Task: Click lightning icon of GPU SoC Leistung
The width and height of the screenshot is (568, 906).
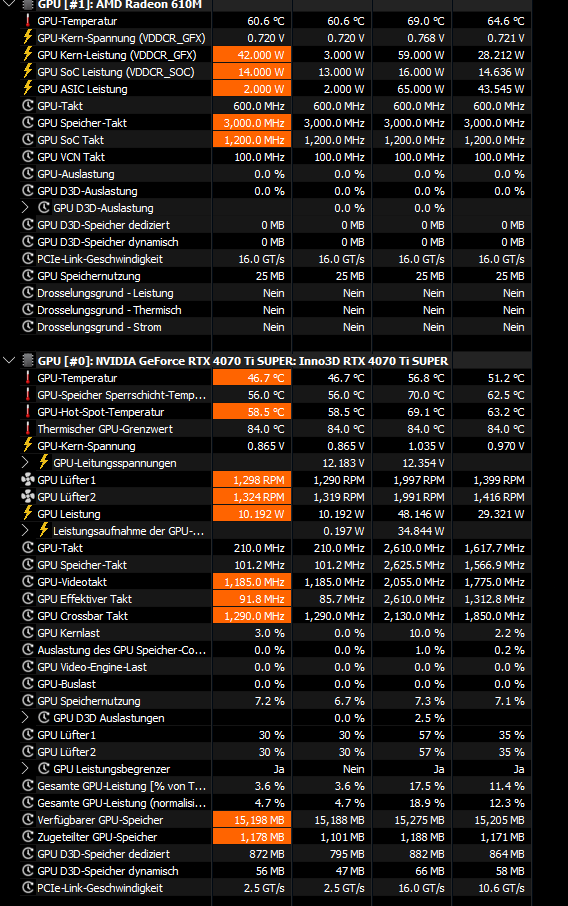Action: click(27, 72)
